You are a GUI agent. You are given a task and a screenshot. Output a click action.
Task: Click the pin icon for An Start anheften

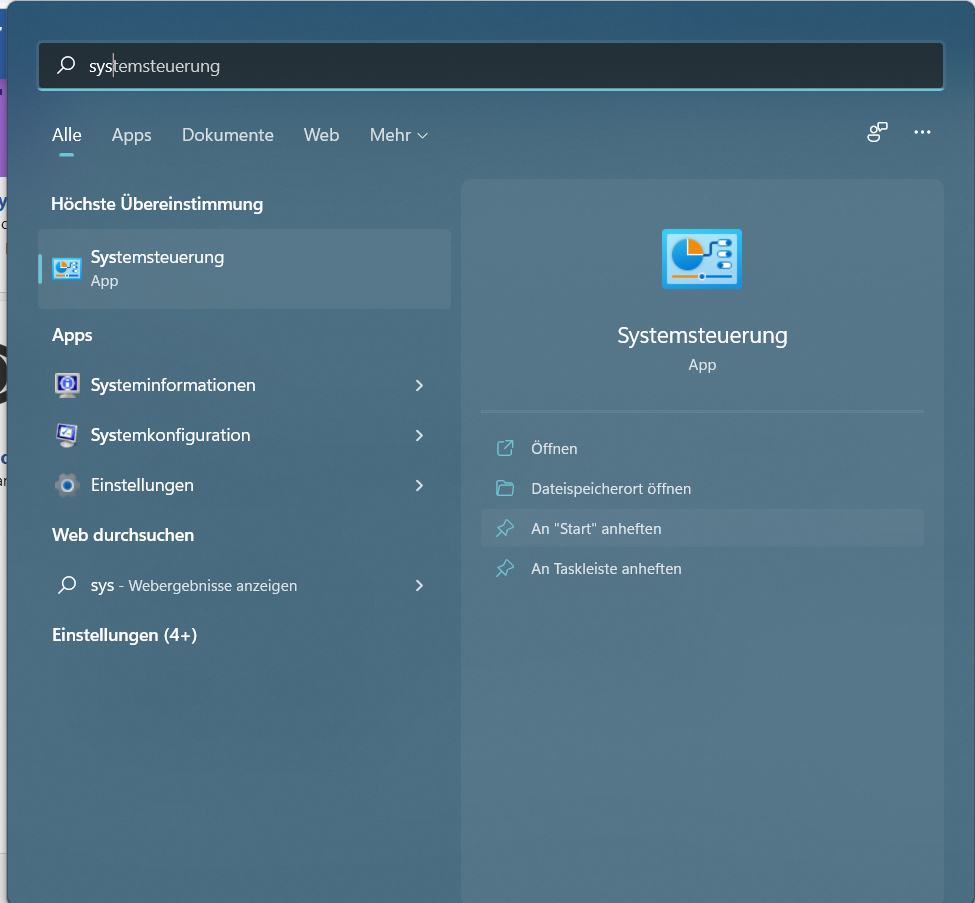(505, 528)
